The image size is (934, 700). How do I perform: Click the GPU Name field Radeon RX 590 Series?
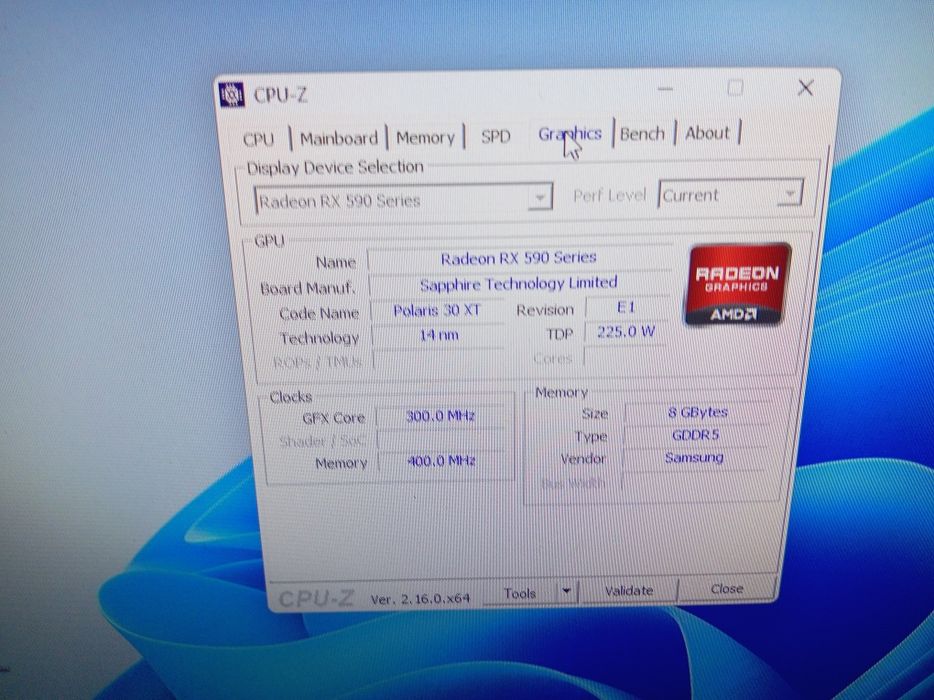coord(518,258)
